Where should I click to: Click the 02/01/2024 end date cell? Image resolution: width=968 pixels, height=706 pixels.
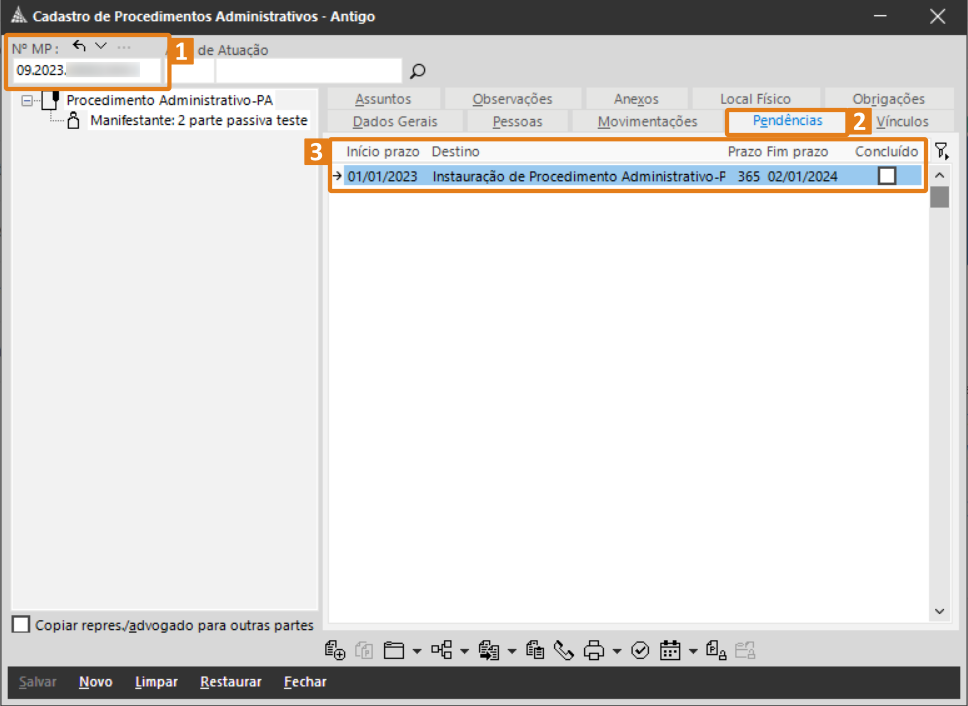coord(803,176)
